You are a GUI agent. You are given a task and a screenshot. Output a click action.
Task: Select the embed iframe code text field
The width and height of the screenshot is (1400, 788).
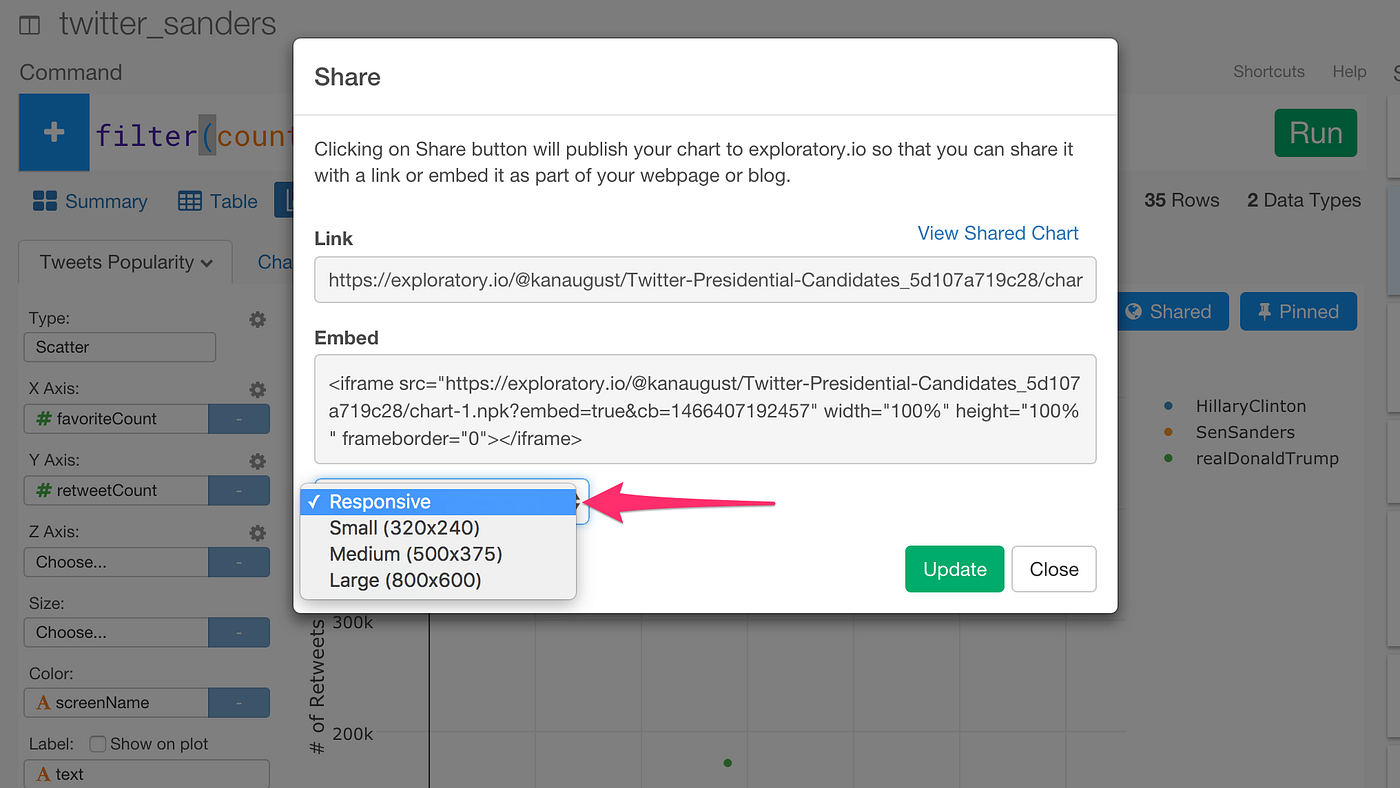(705, 409)
